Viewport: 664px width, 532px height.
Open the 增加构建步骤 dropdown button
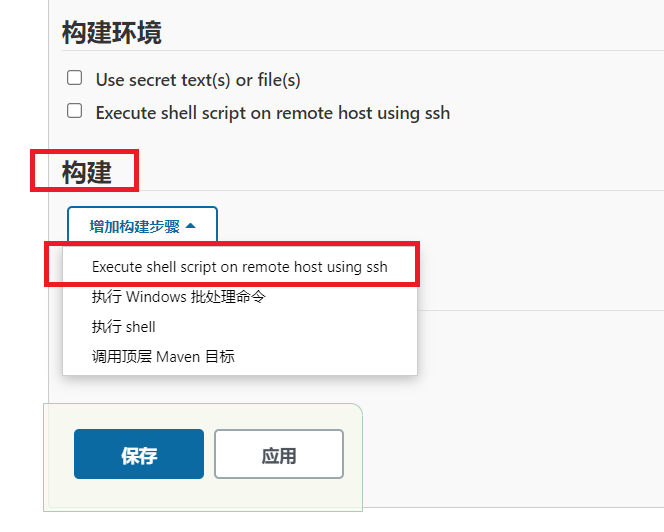(x=142, y=226)
